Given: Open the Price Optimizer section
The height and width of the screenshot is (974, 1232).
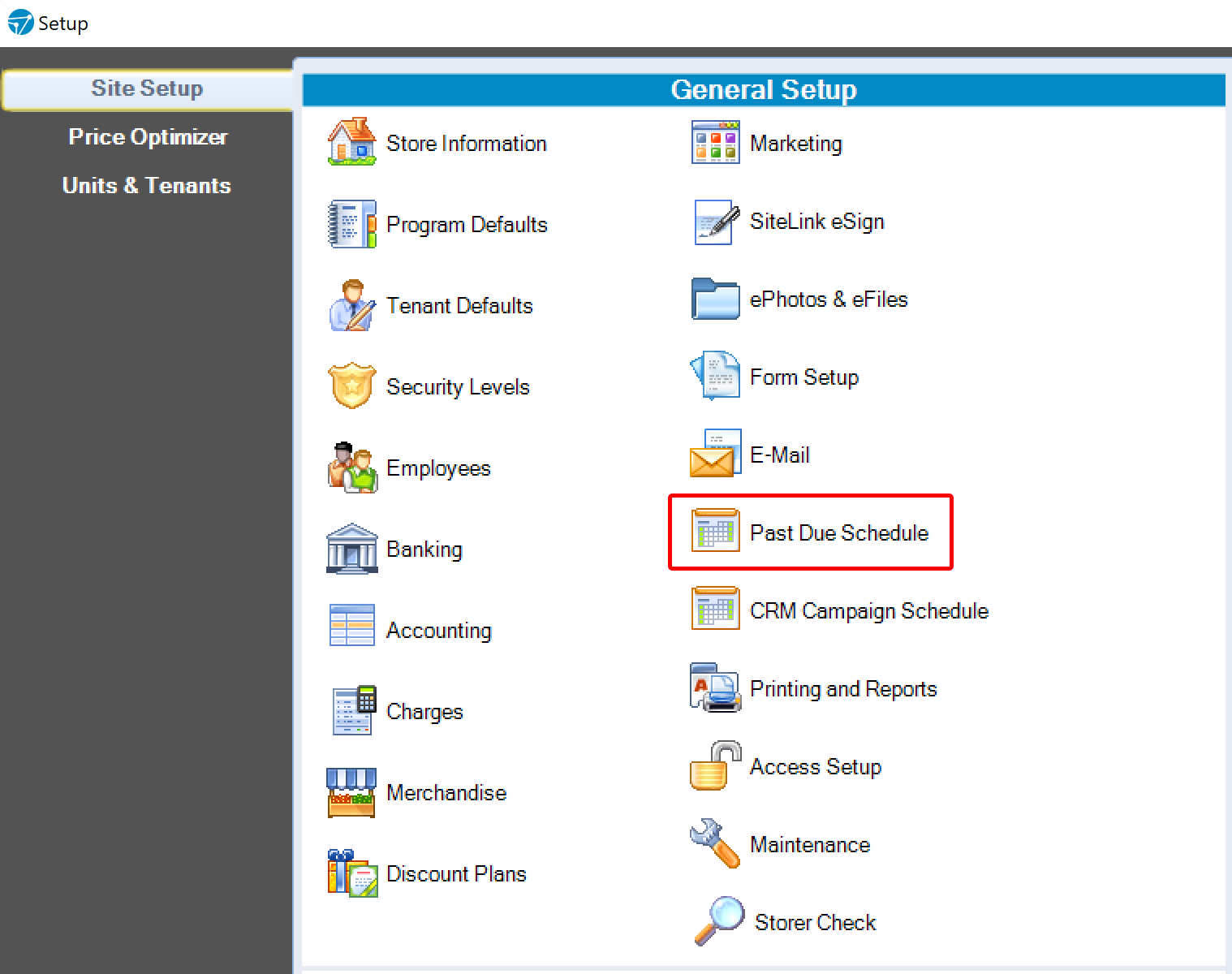Looking at the screenshot, I should (x=148, y=137).
